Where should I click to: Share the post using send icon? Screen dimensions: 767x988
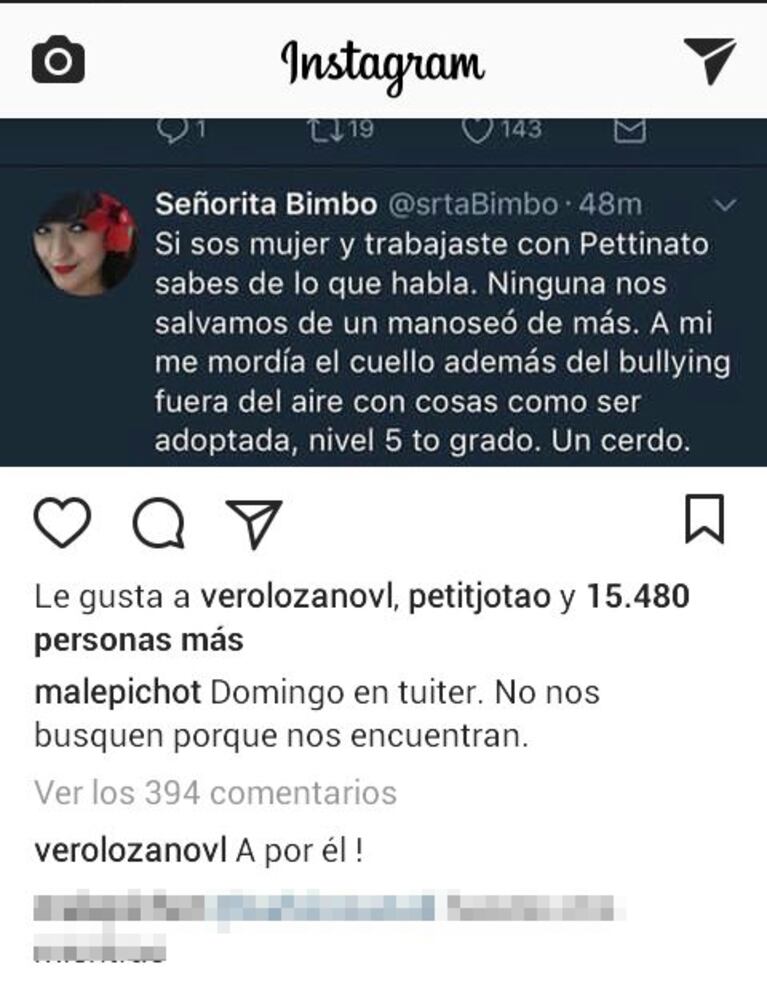254,524
